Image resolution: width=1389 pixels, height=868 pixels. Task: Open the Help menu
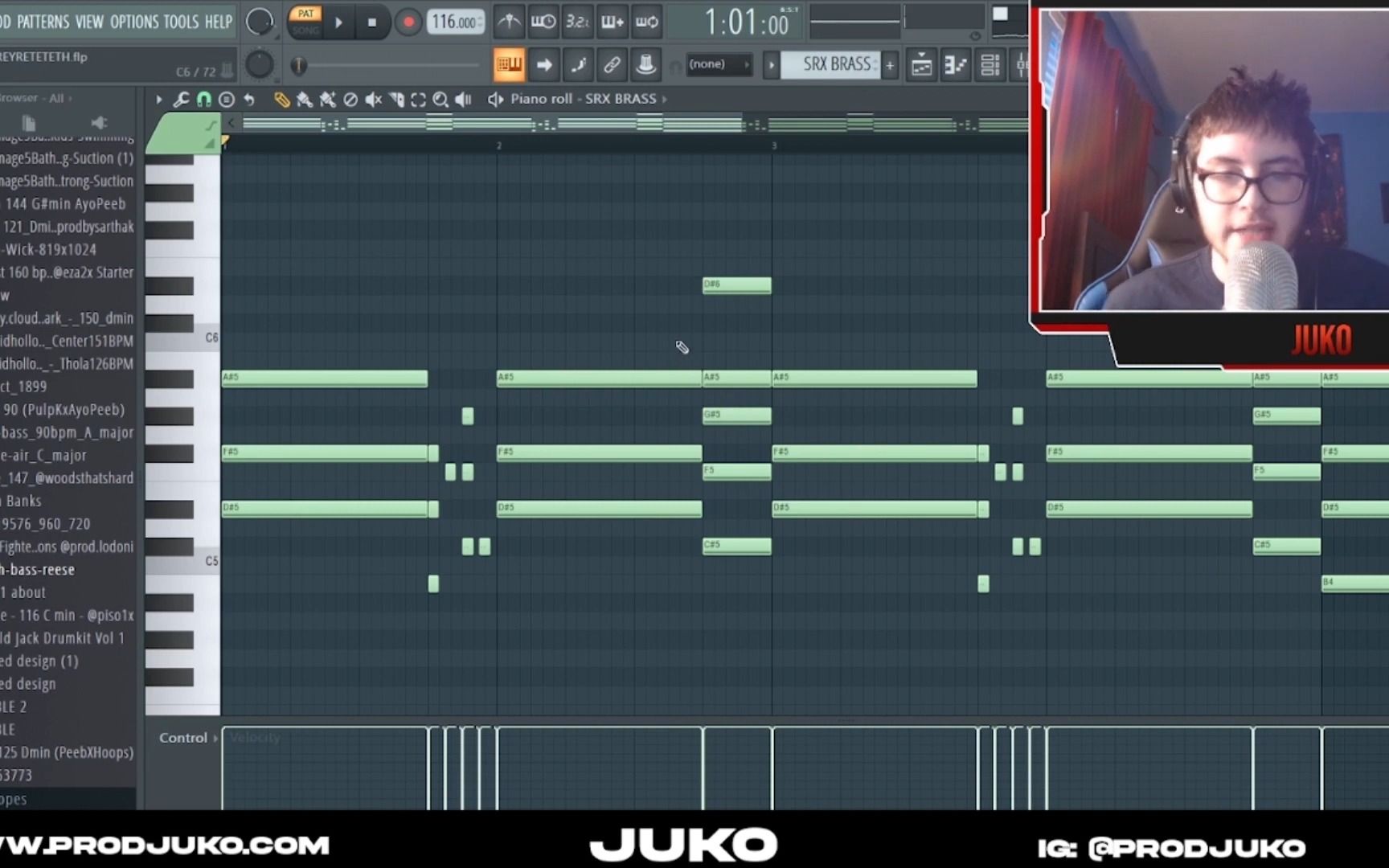(x=218, y=22)
